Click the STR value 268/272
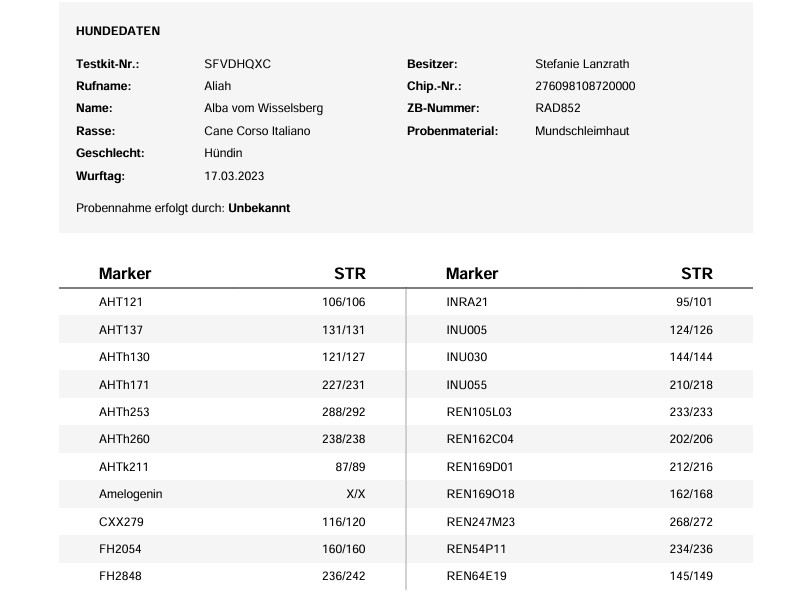The width and height of the screenshot is (792, 601). tap(691, 521)
